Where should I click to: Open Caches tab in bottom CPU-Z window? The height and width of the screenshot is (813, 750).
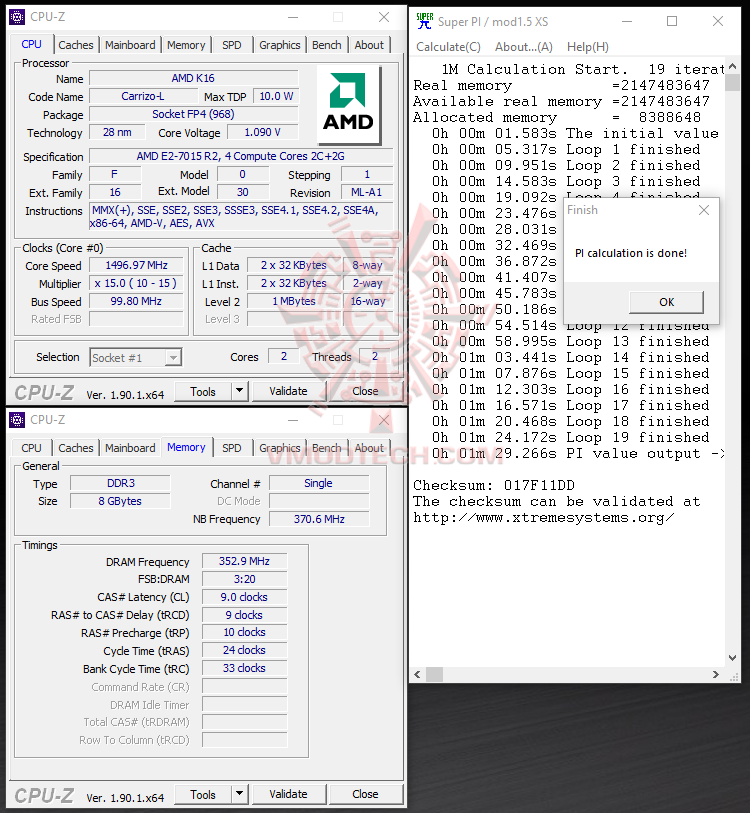coord(76,448)
